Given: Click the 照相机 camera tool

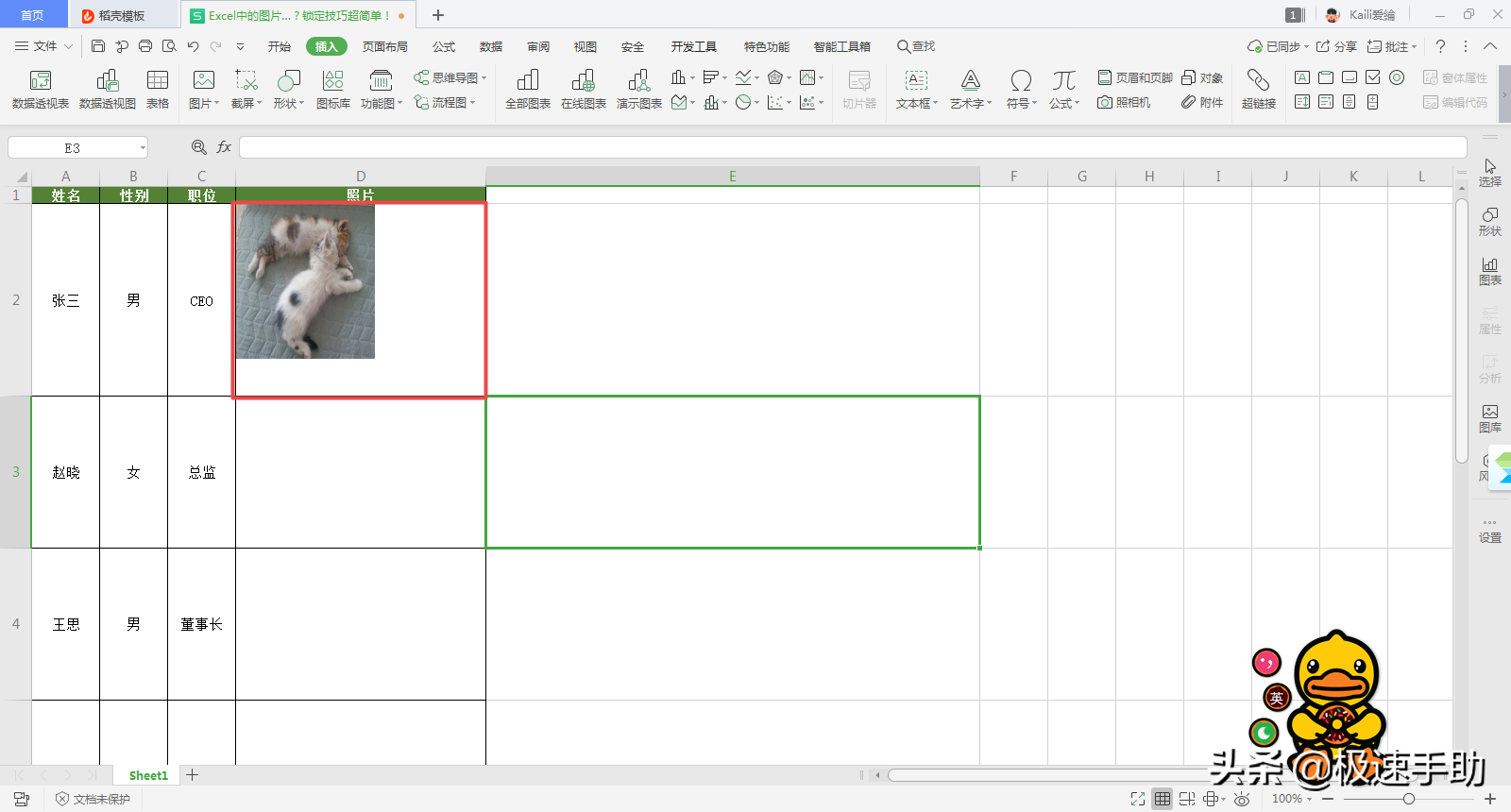Looking at the screenshot, I should point(1124,102).
